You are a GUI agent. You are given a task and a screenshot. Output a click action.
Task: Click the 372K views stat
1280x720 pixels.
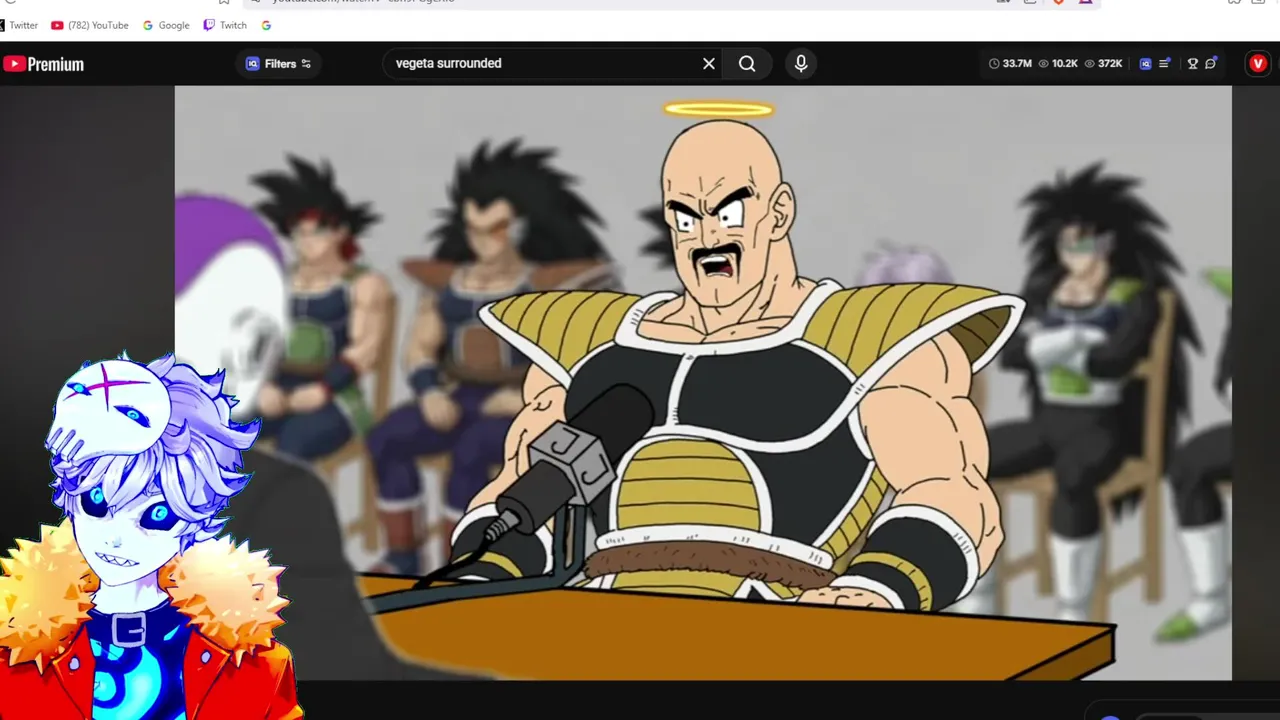(x=1103, y=64)
